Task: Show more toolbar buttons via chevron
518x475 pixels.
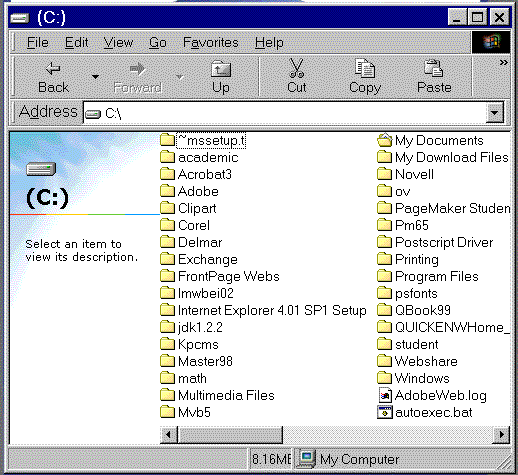Action: click(x=503, y=62)
